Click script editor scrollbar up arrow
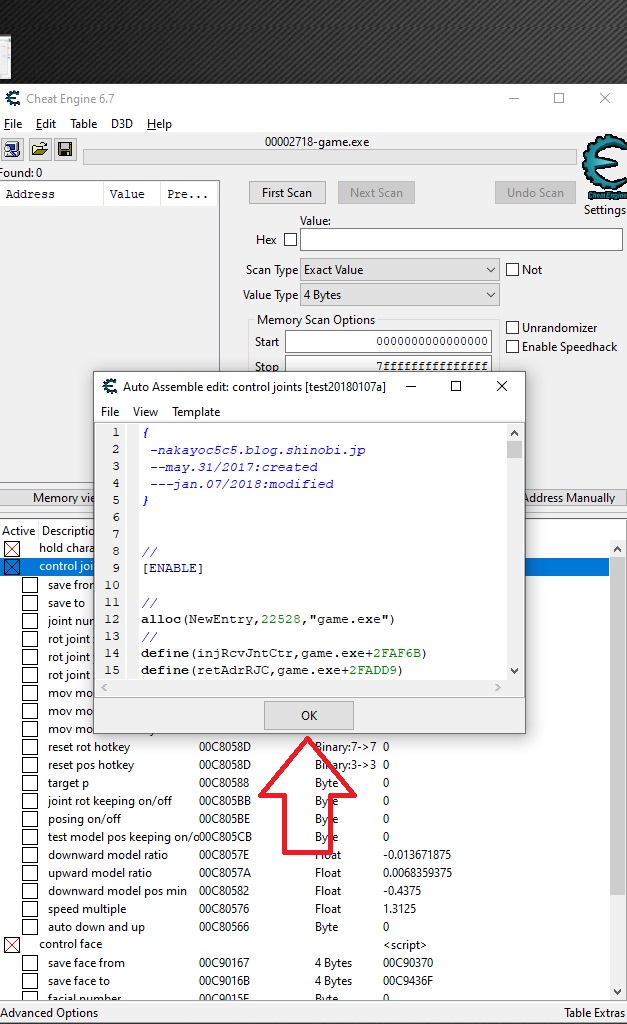The height and width of the screenshot is (1024, 627). [x=515, y=432]
